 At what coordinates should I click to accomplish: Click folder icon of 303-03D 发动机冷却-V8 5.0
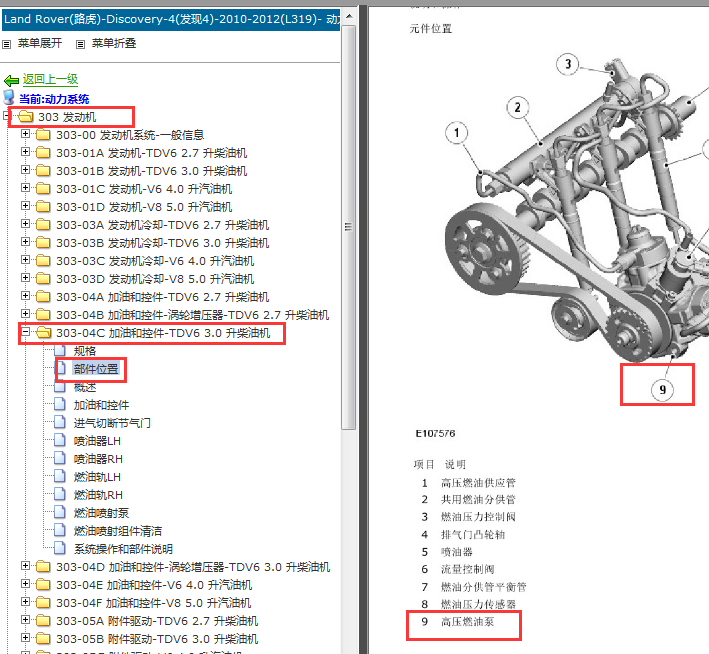[x=43, y=279]
